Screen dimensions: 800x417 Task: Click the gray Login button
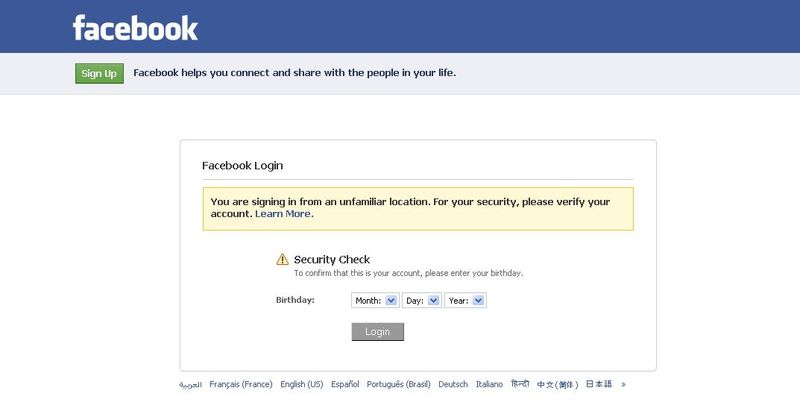click(378, 332)
